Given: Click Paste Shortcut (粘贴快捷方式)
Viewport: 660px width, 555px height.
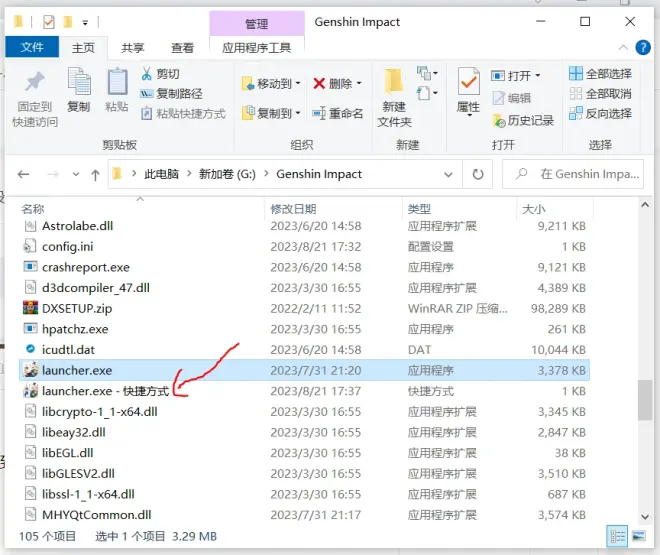Looking at the screenshot, I should tap(183, 114).
